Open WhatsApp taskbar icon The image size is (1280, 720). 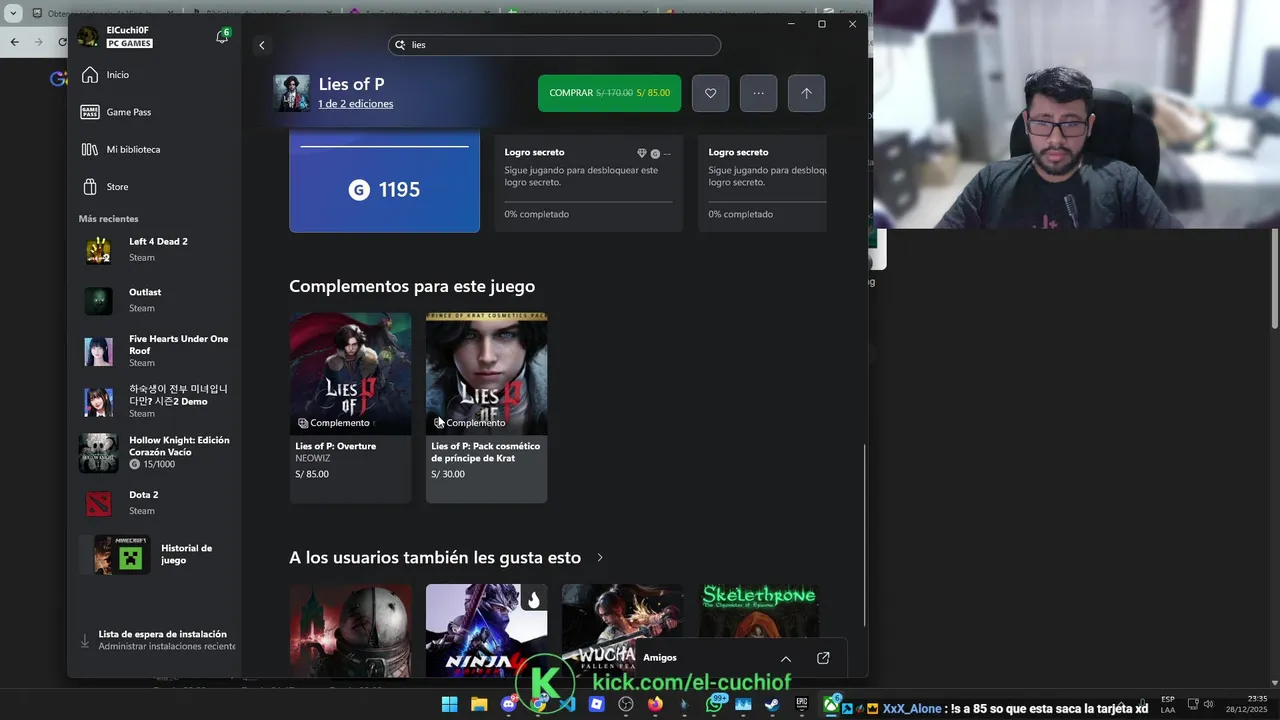coord(714,705)
